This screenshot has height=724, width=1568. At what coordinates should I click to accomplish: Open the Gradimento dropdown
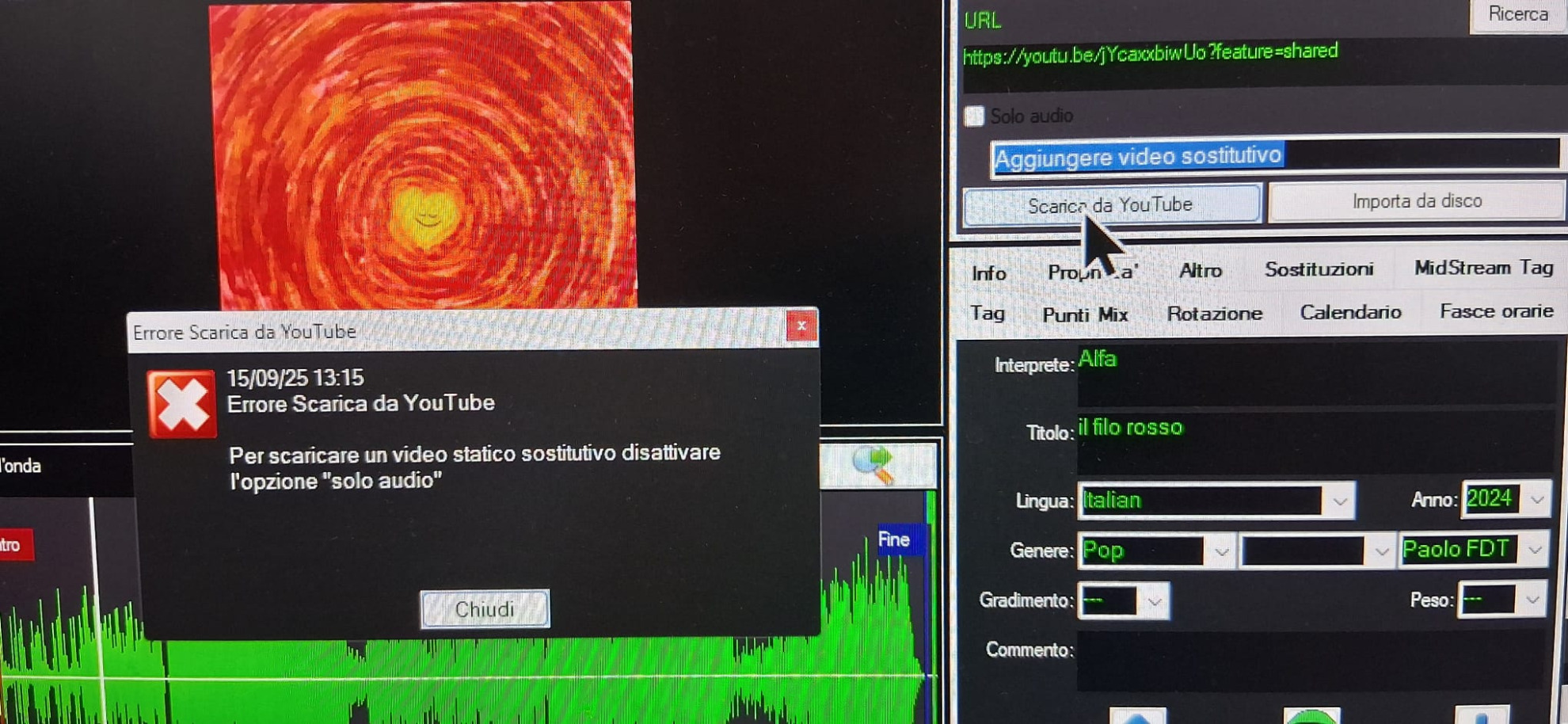(x=1155, y=602)
